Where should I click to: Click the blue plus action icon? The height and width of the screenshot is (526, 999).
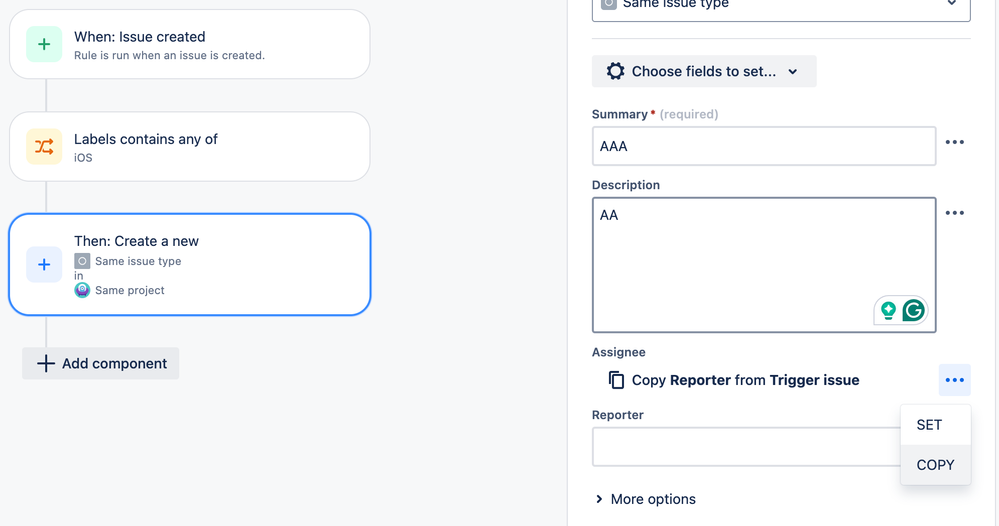tap(44, 264)
